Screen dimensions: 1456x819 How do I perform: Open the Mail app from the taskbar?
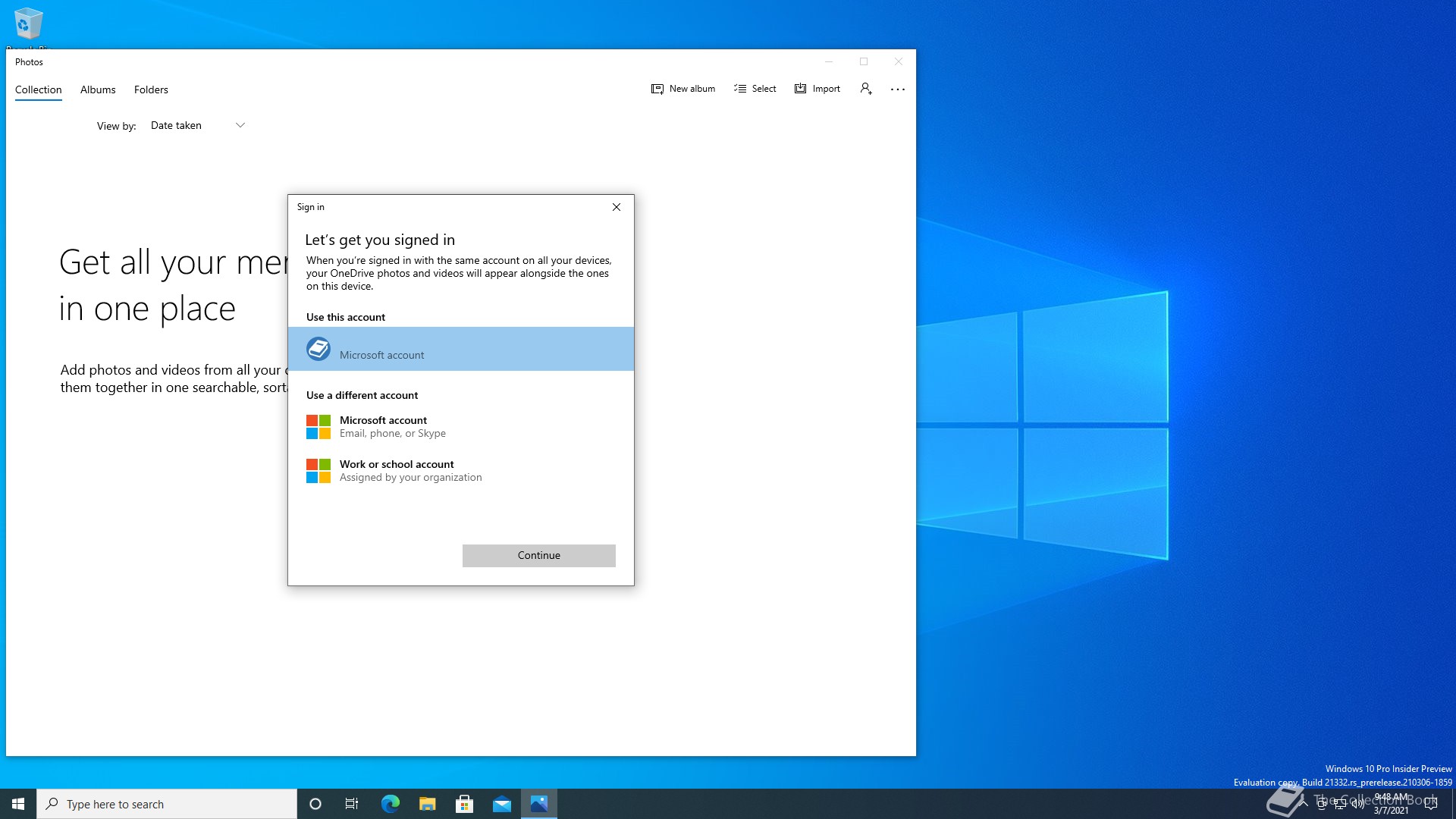click(502, 804)
